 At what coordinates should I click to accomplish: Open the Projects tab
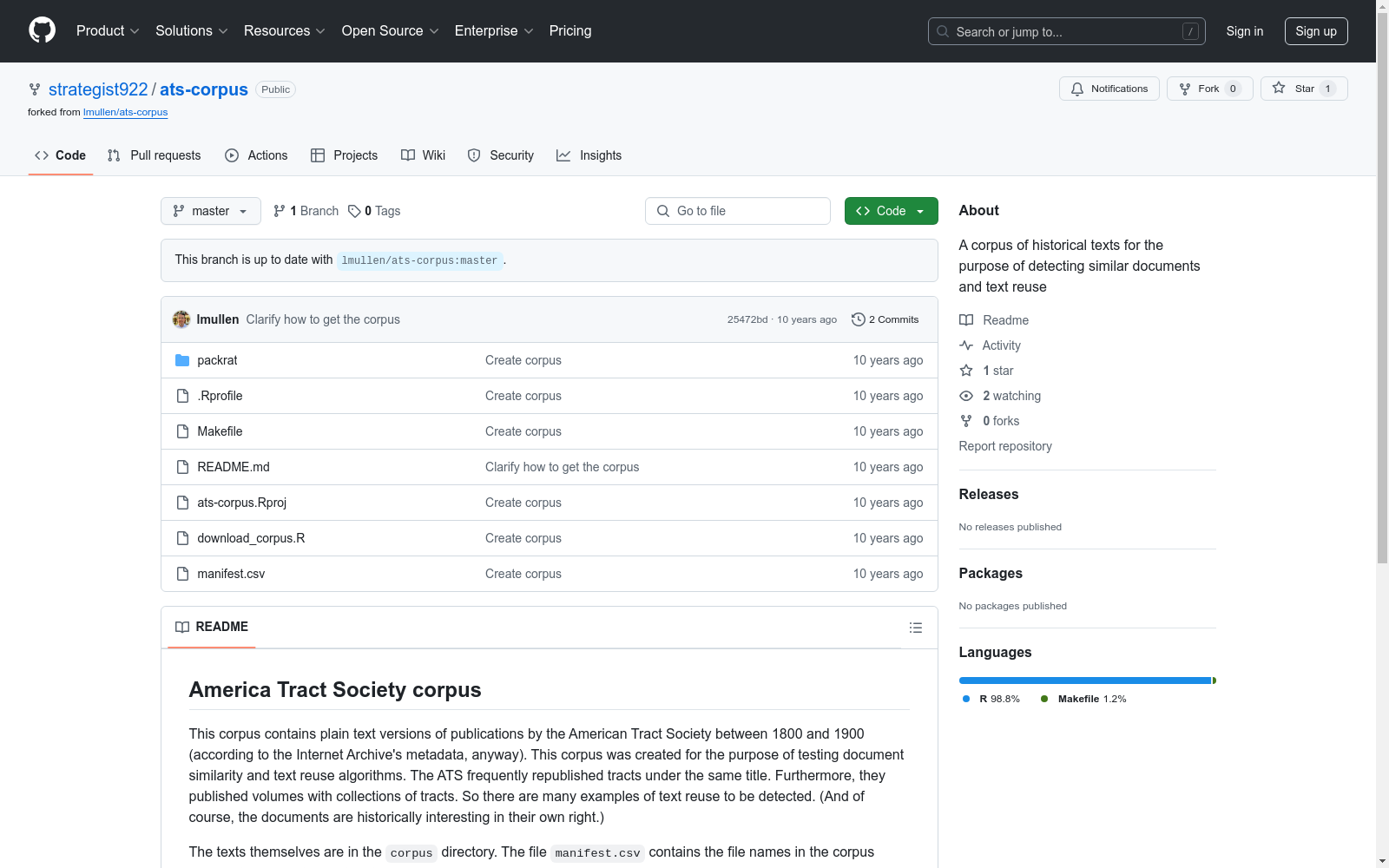(345, 155)
